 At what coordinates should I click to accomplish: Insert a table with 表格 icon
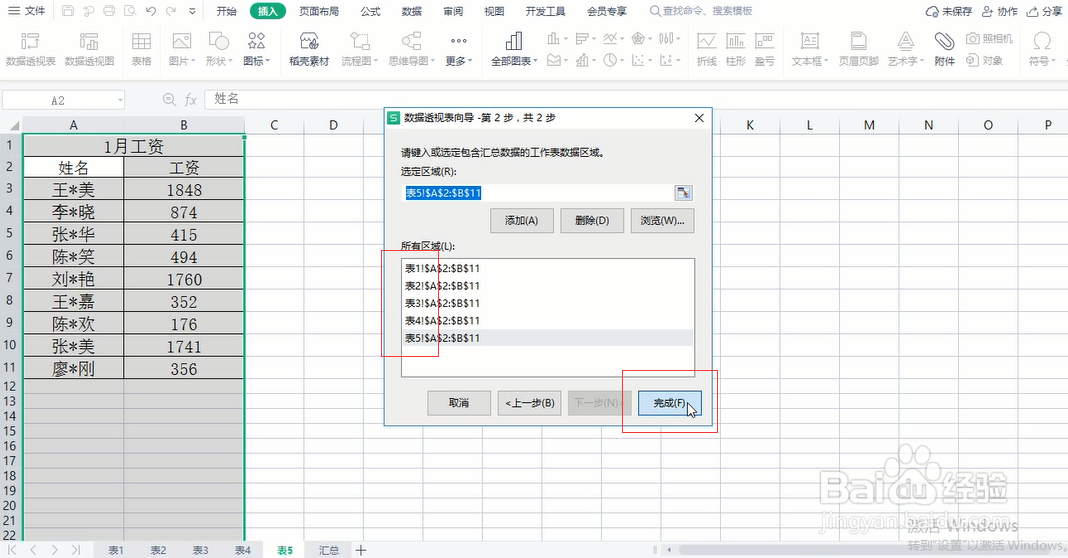(x=141, y=48)
